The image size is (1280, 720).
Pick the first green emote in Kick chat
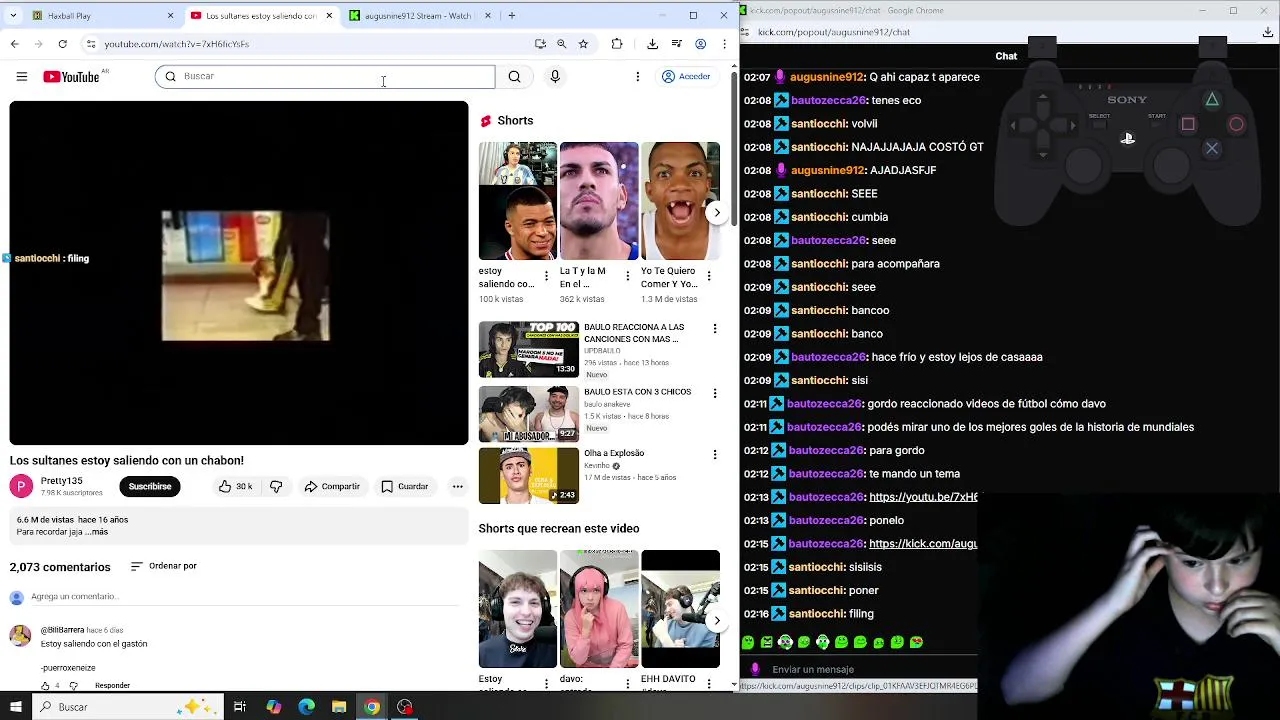pyautogui.click(x=748, y=643)
